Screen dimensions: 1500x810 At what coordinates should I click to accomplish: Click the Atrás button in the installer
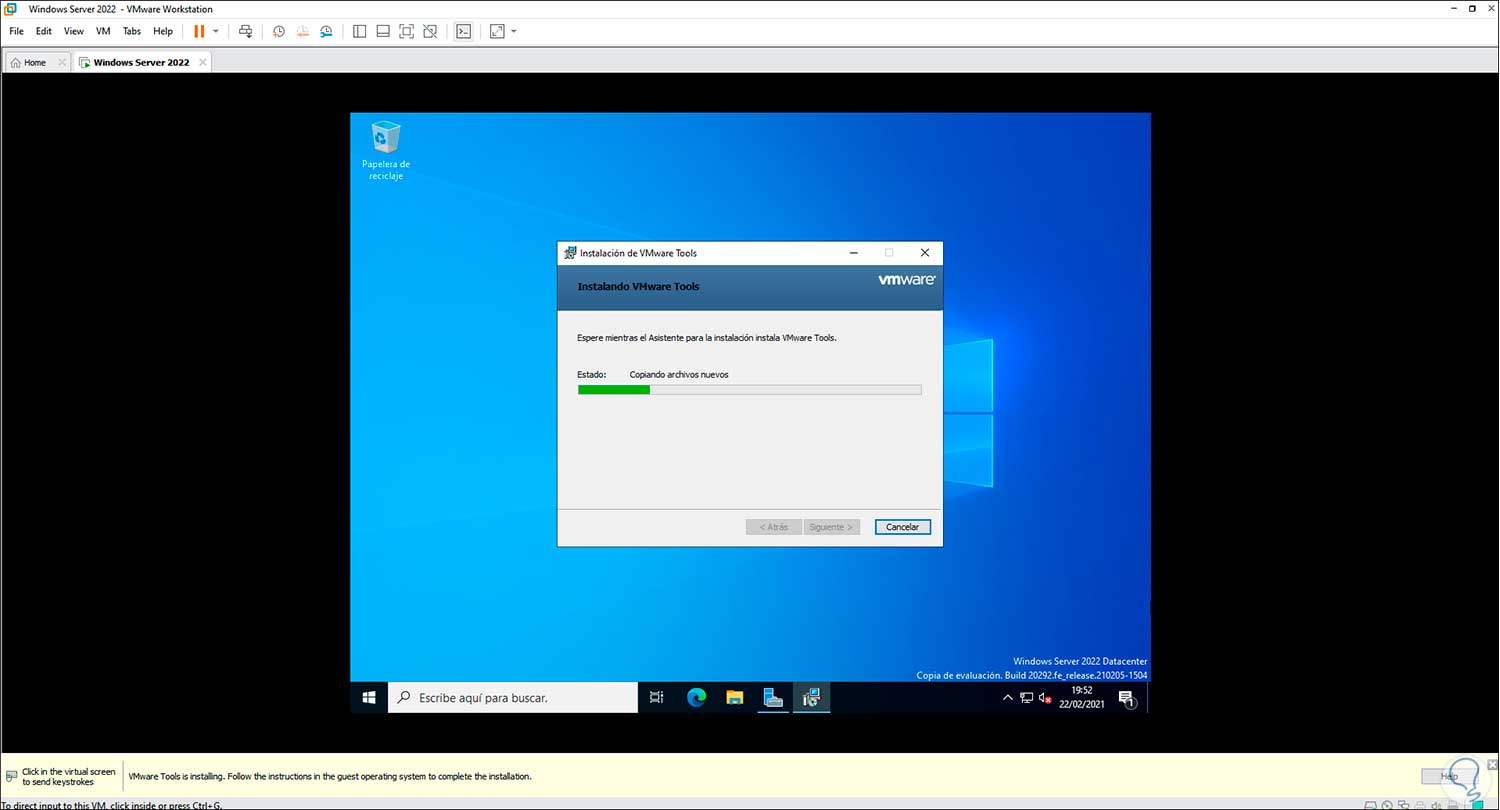774,527
